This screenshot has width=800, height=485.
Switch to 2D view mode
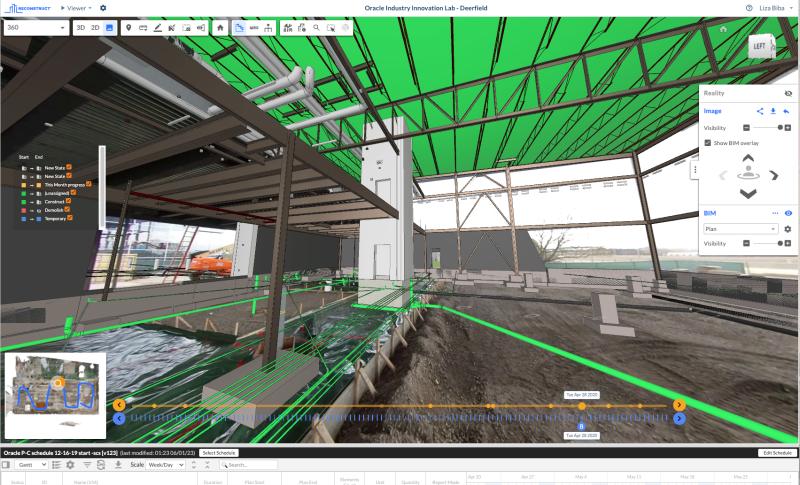(x=95, y=28)
